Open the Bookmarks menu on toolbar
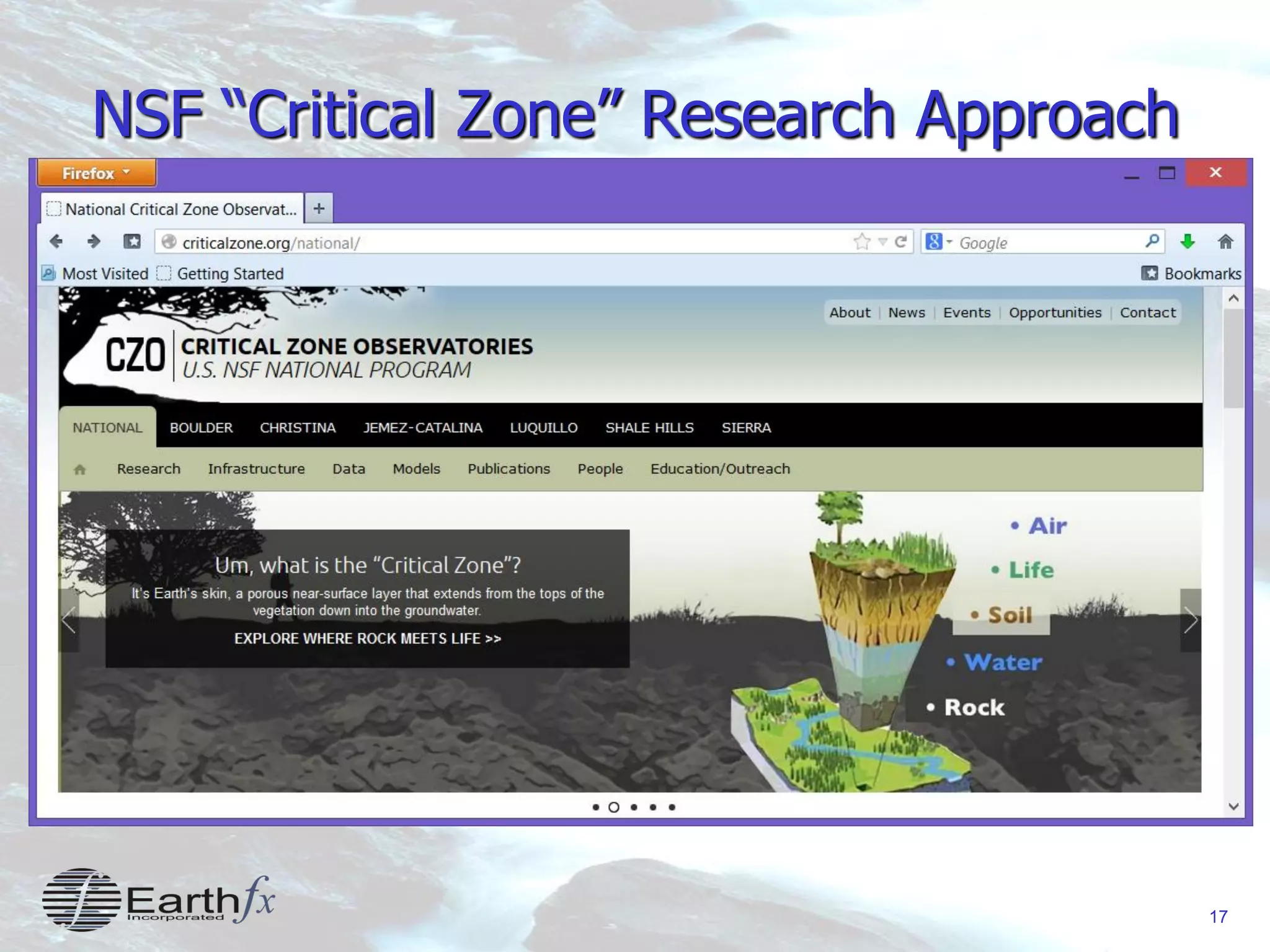This screenshot has height=952, width=1270. click(x=1191, y=273)
